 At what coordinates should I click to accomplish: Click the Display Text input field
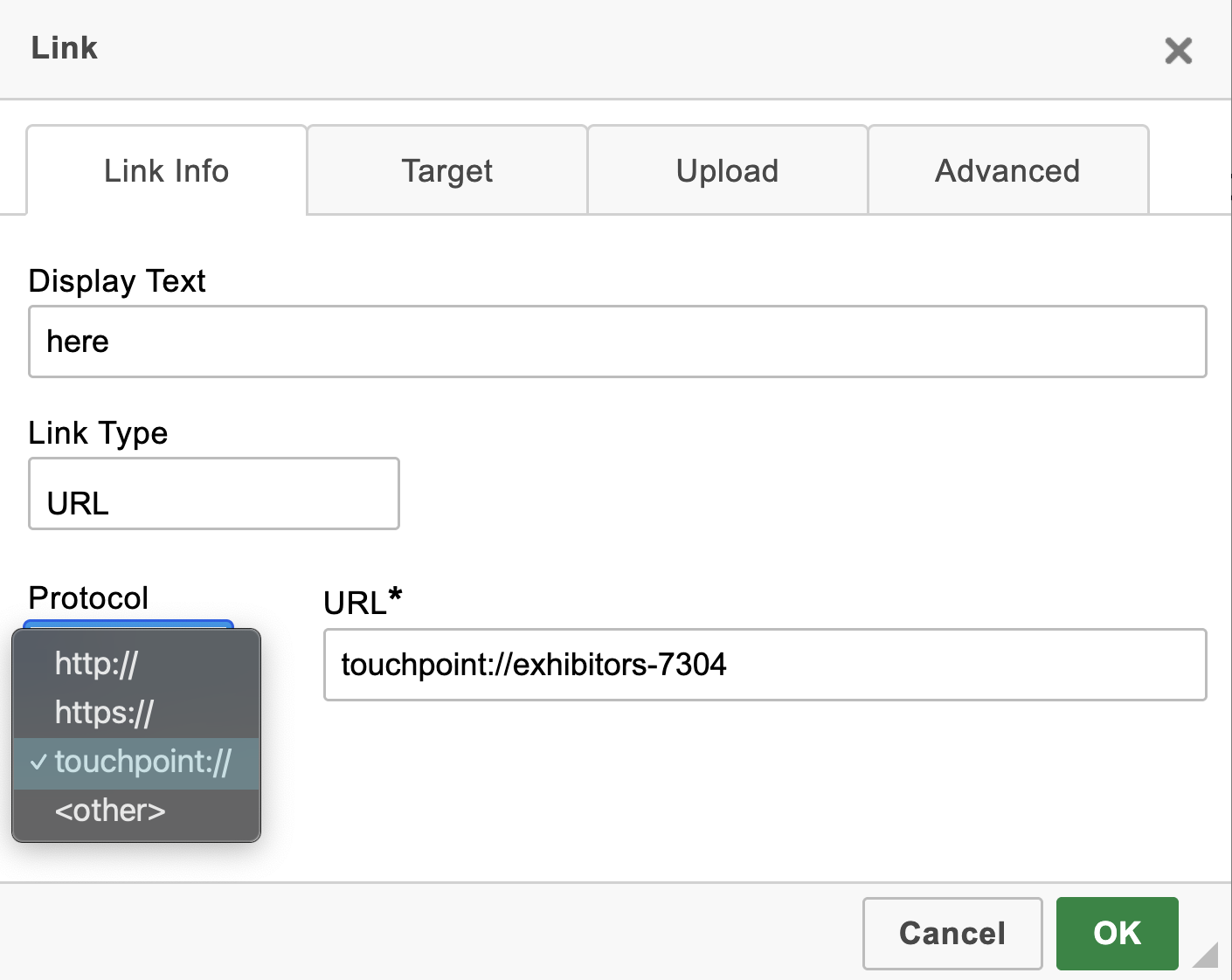click(618, 342)
